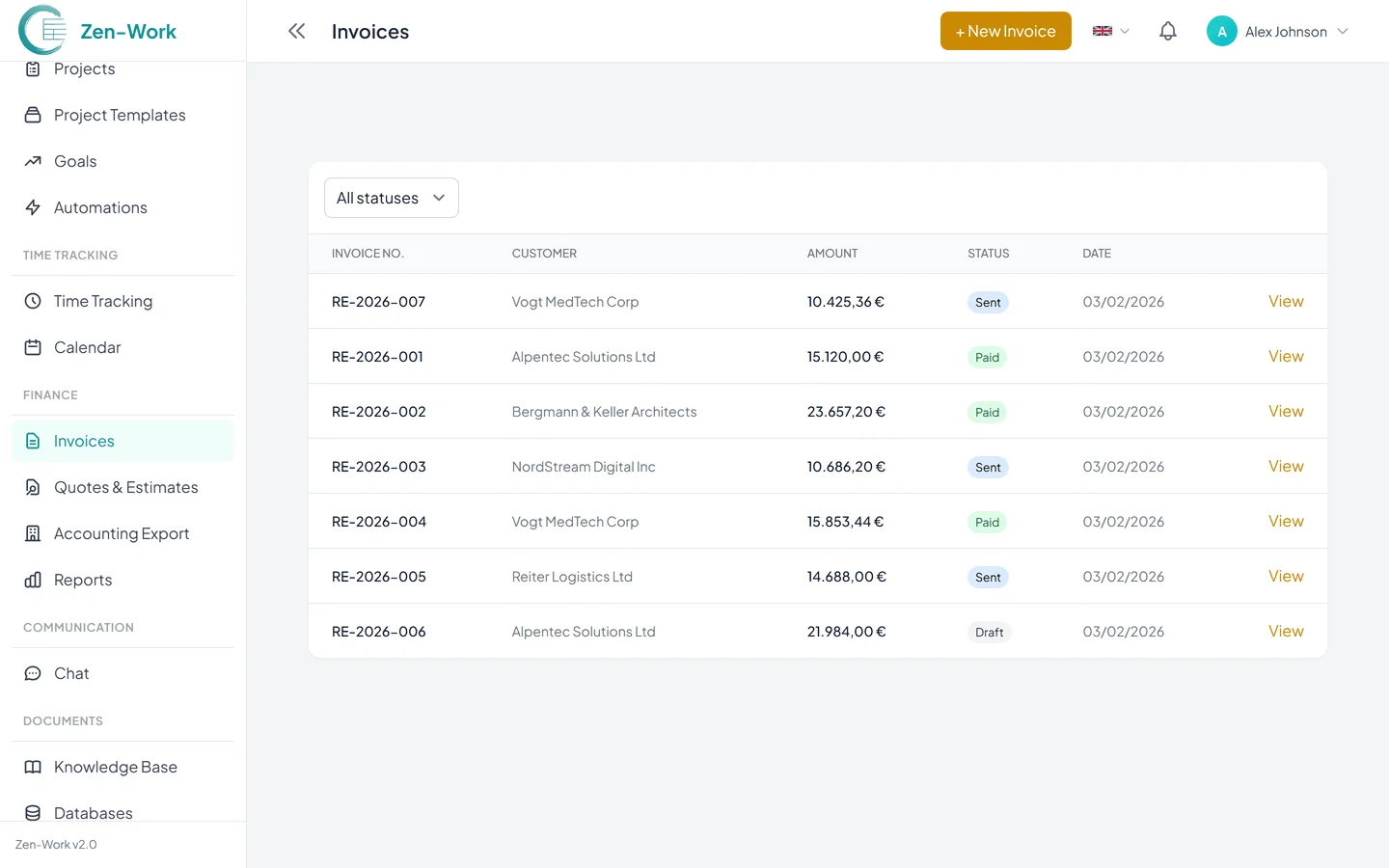1389x868 pixels.
Task: Open the Chat bubble icon
Action: [33, 673]
